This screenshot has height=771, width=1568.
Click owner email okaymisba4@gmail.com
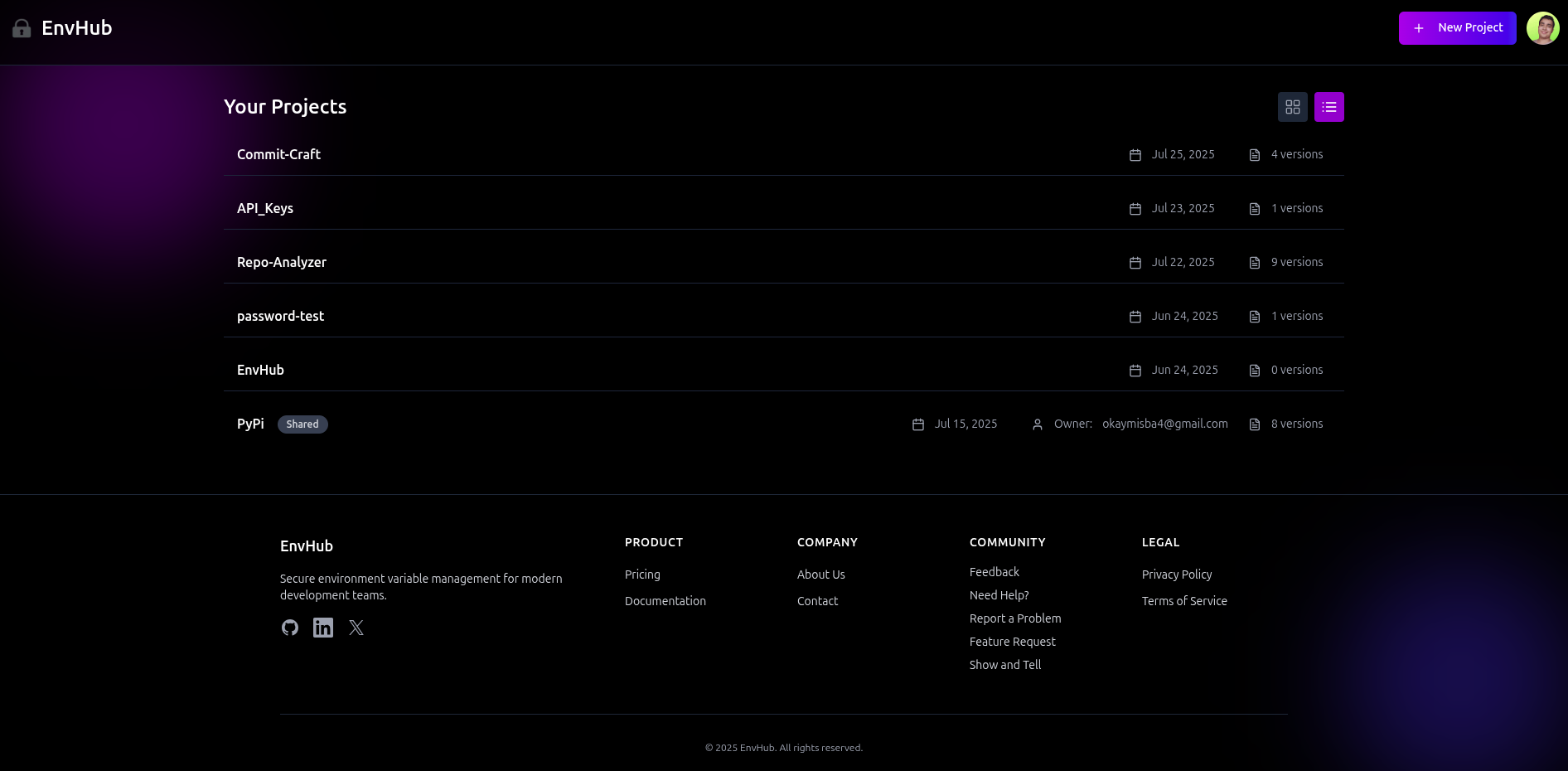(1165, 424)
